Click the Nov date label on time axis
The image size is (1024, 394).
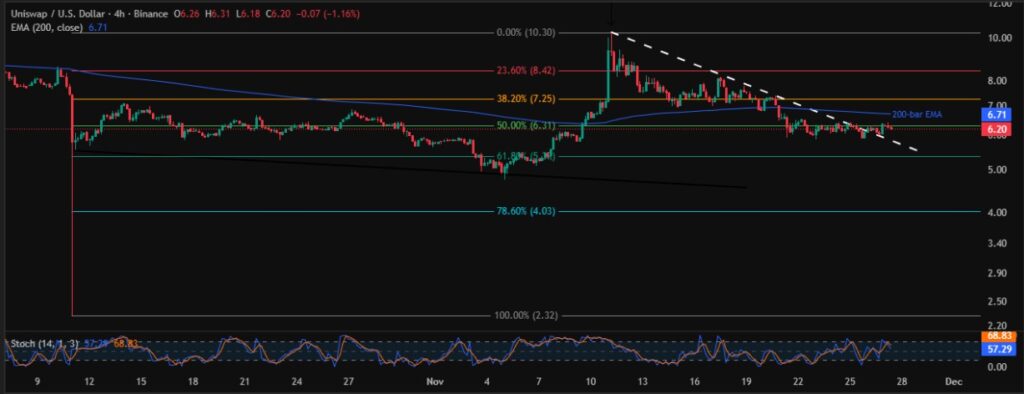[434, 382]
